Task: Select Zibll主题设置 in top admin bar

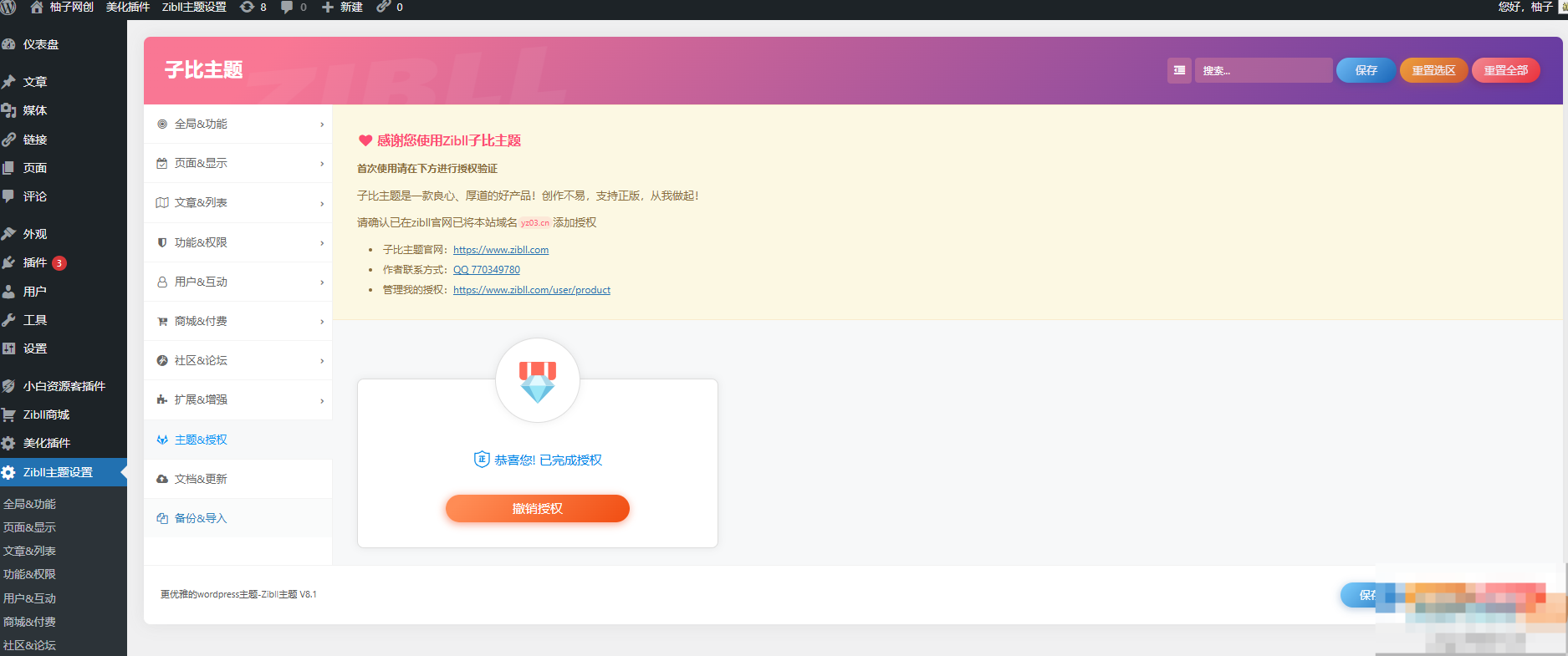Action: coord(194,8)
